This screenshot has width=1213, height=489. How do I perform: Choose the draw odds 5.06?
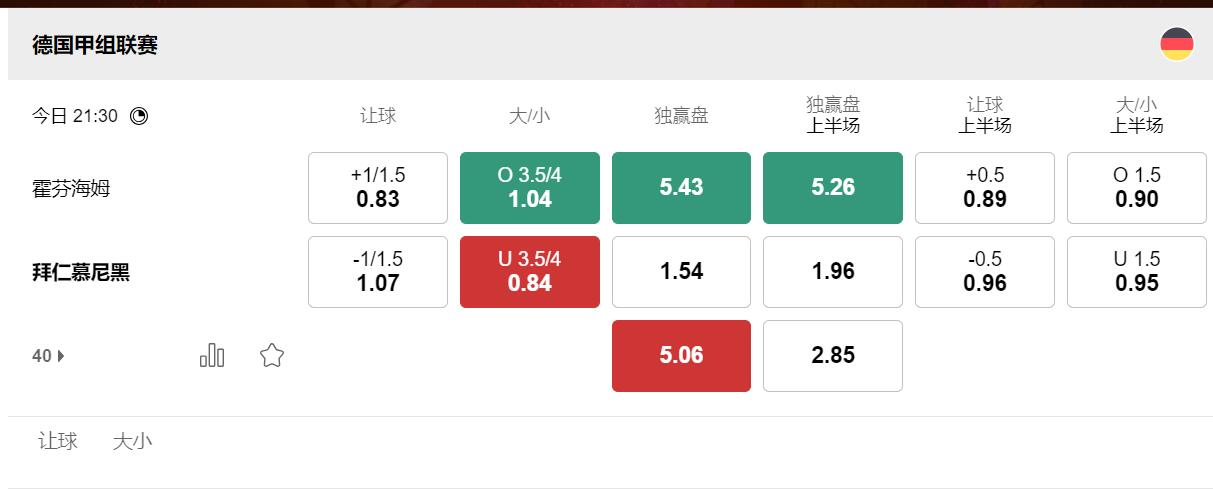point(681,356)
